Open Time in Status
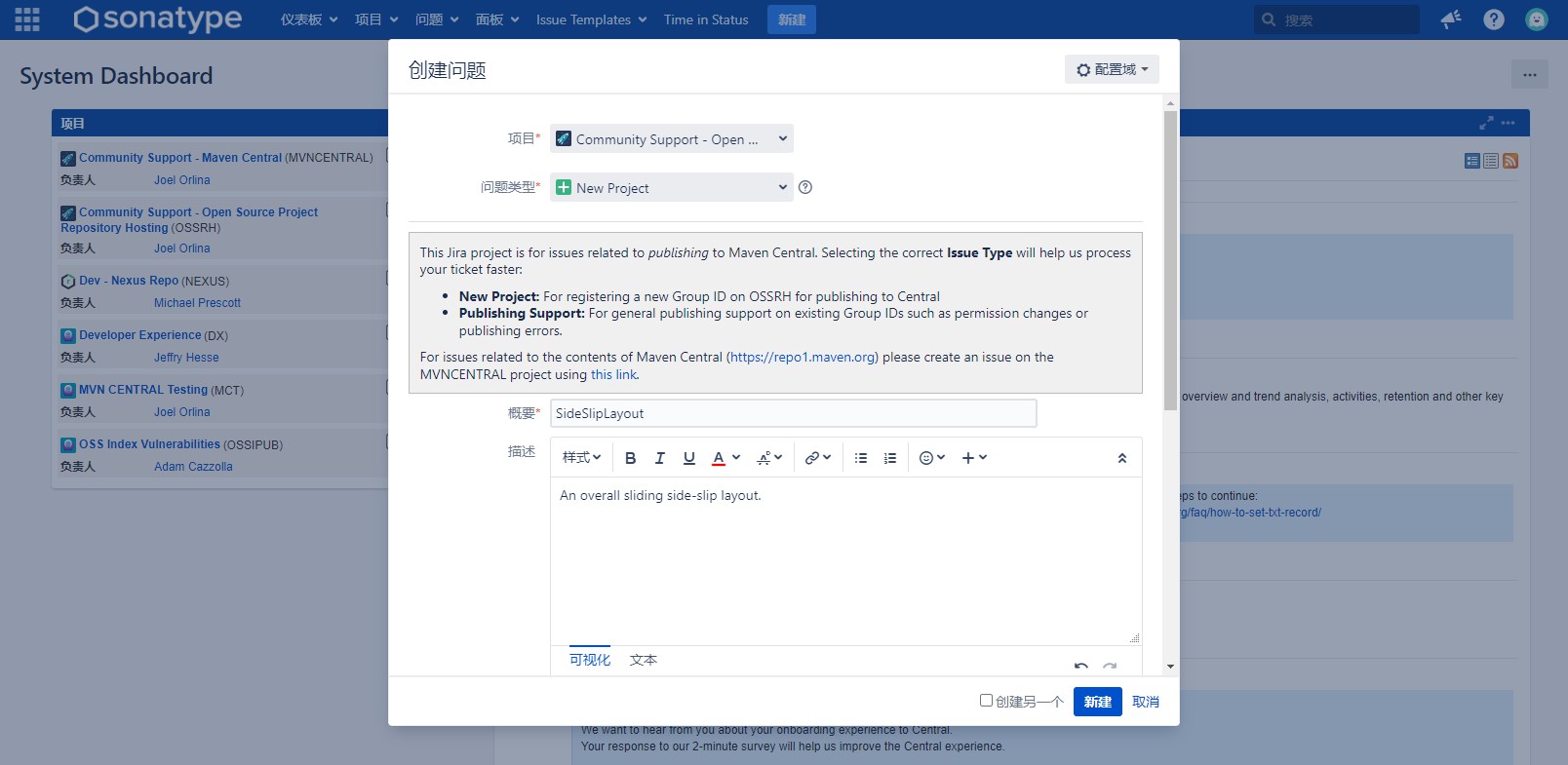1568x765 pixels. click(x=706, y=19)
